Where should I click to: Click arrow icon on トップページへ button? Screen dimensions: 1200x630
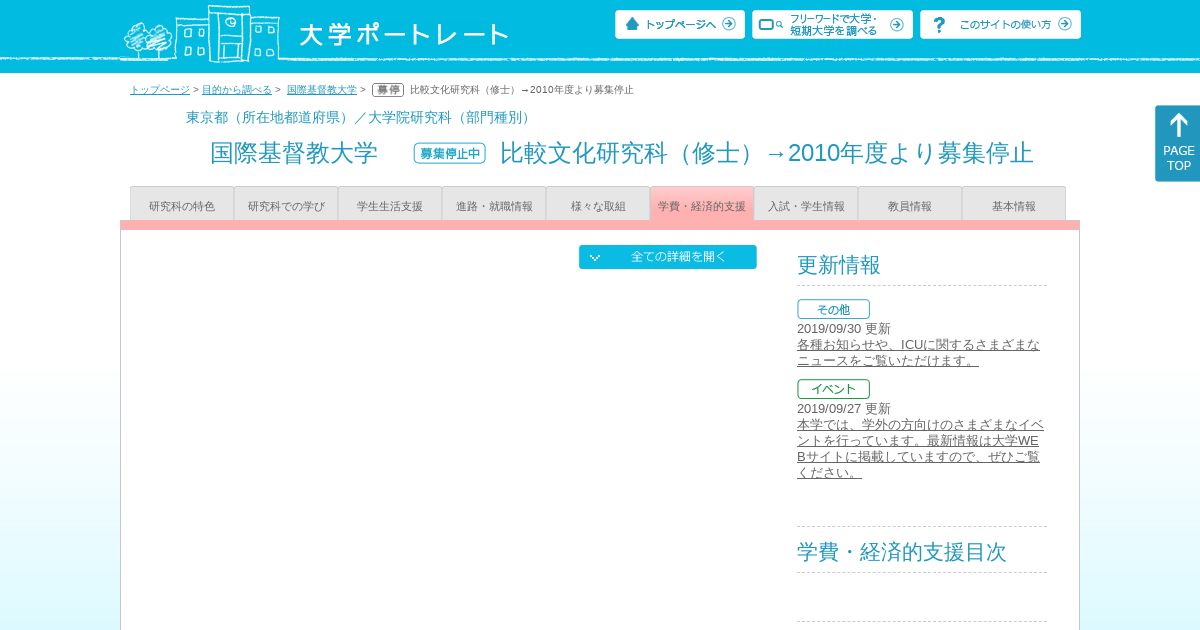pos(728,24)
